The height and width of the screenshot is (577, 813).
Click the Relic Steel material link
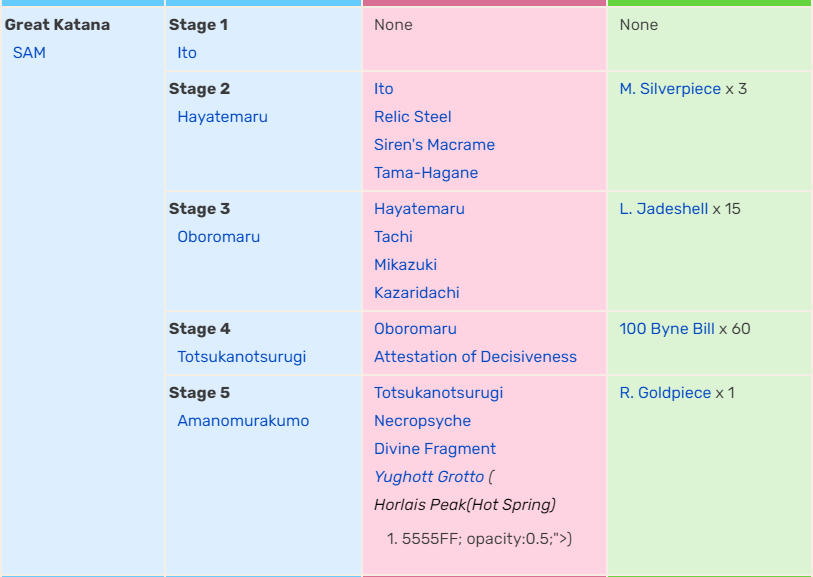[x=412, y=117]
